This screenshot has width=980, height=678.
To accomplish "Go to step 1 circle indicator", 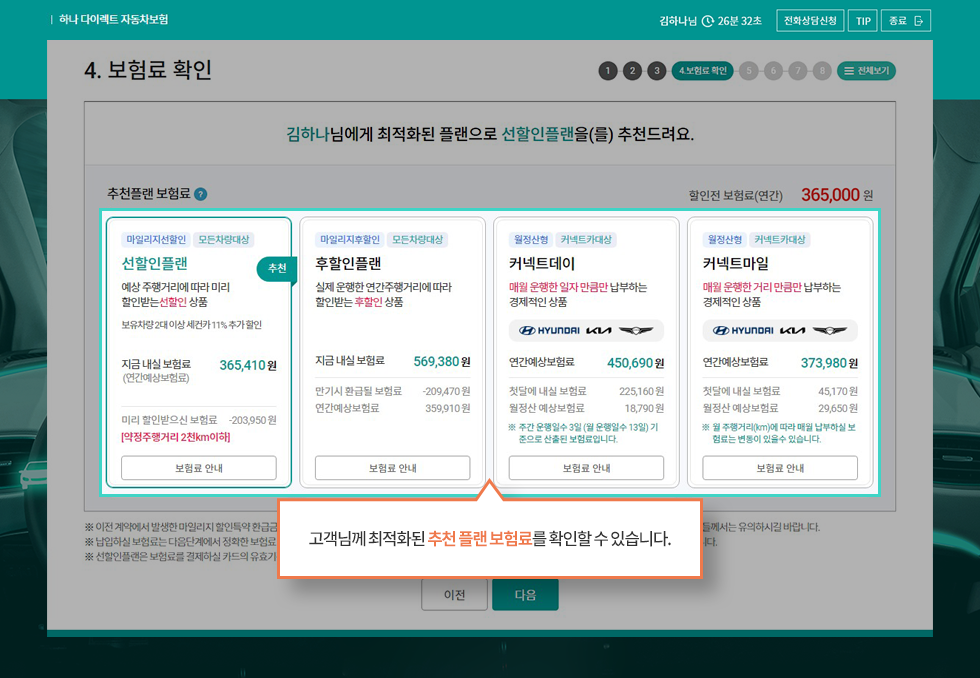I will [608, 71].
